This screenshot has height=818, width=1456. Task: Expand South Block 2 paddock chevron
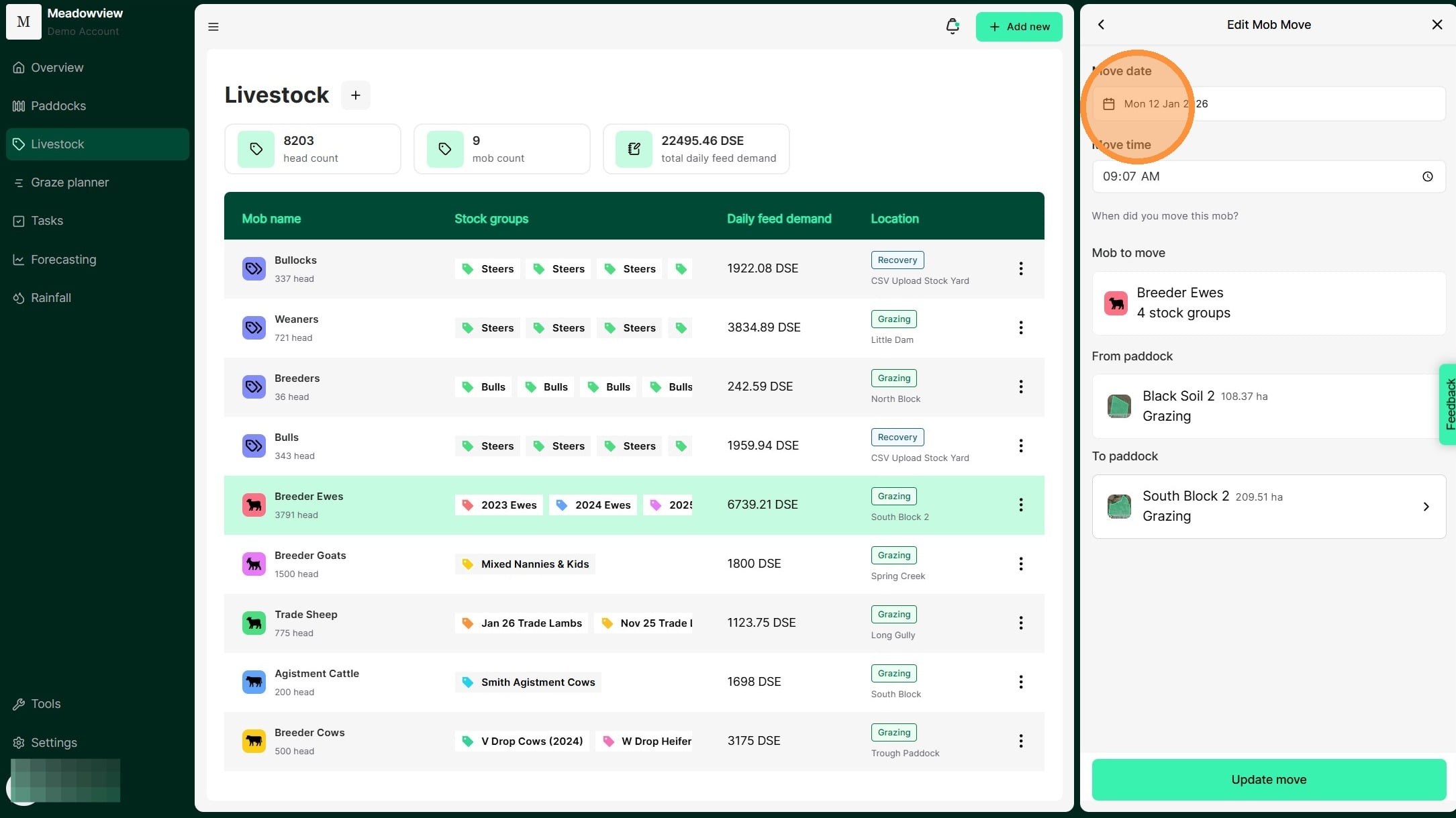tap(1426, 507)
